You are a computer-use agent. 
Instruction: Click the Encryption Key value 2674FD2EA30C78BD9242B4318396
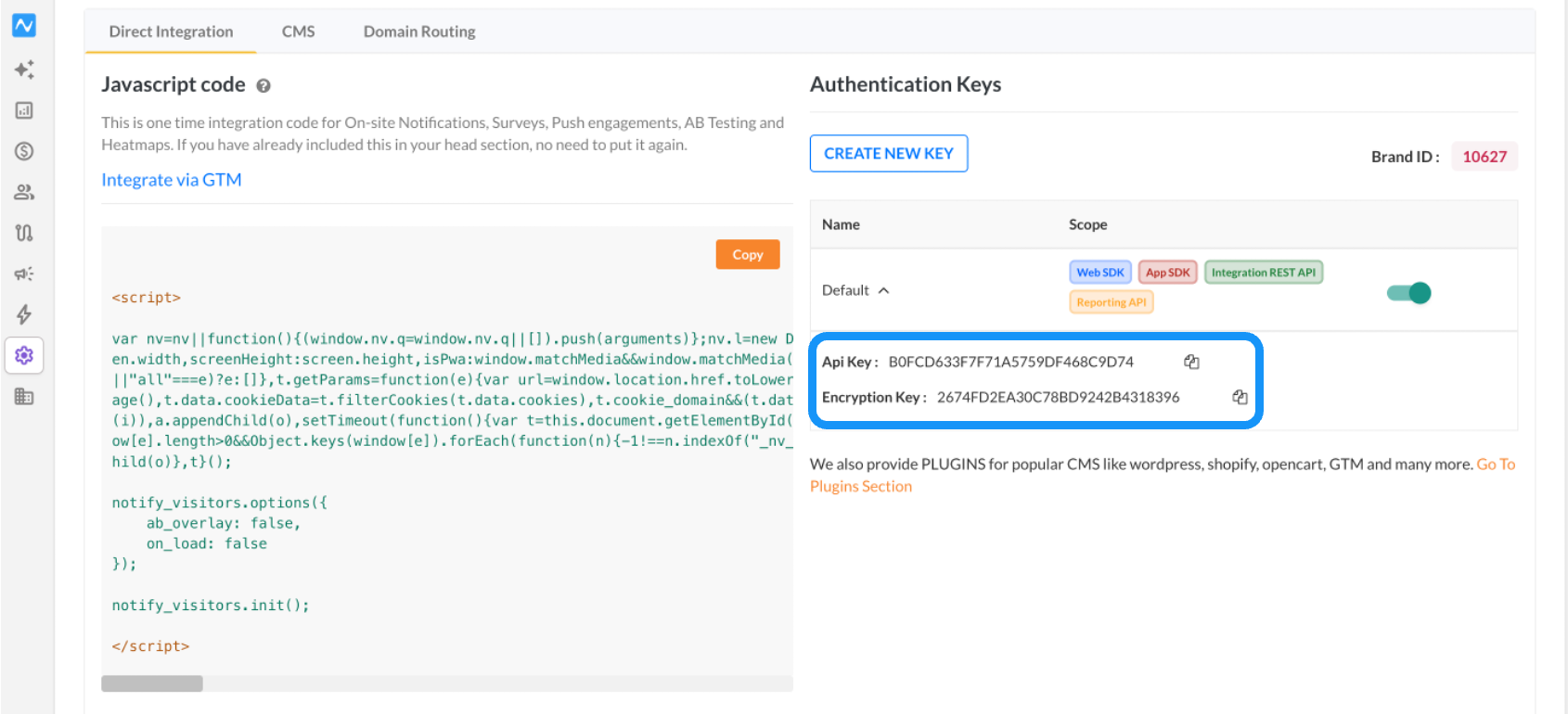[x=1059, y=397]
